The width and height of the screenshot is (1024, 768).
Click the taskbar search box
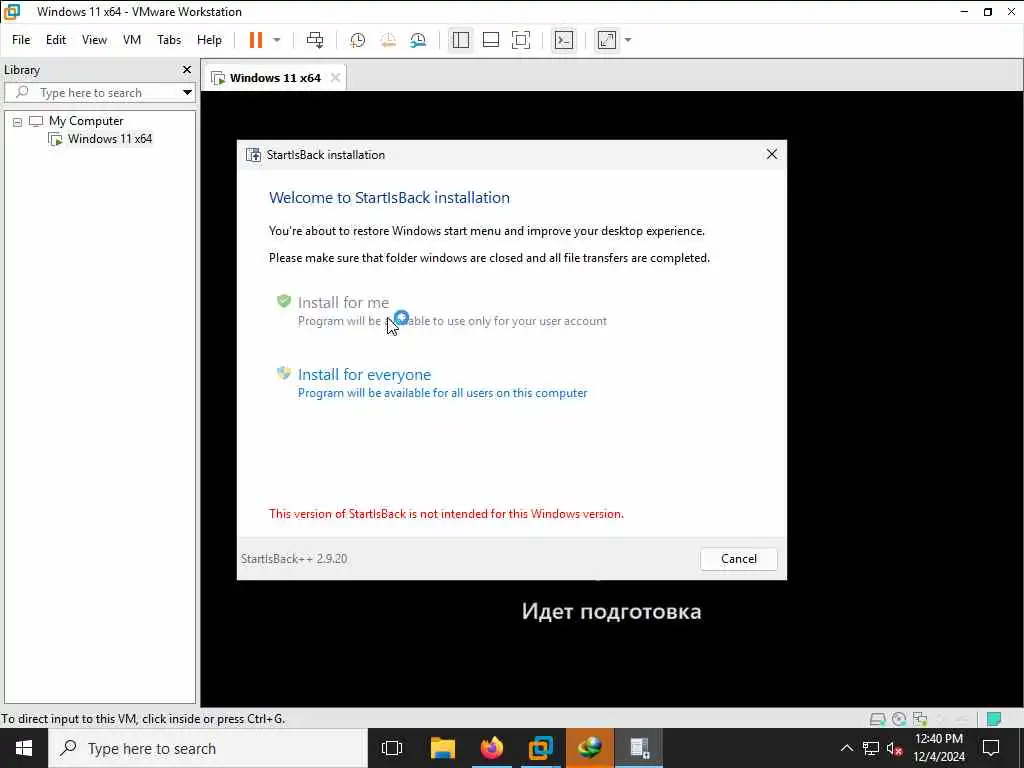tap(208, 748)
